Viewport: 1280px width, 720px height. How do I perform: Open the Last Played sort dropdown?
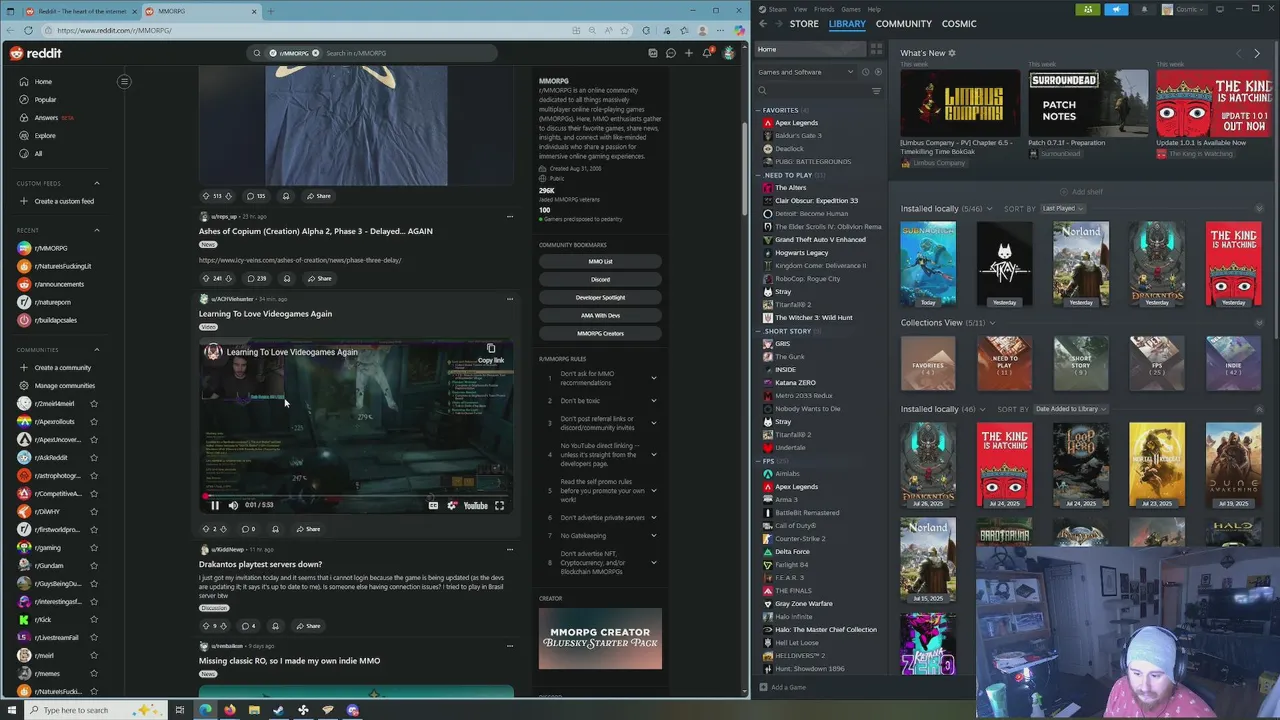[x=1063, y=209]
